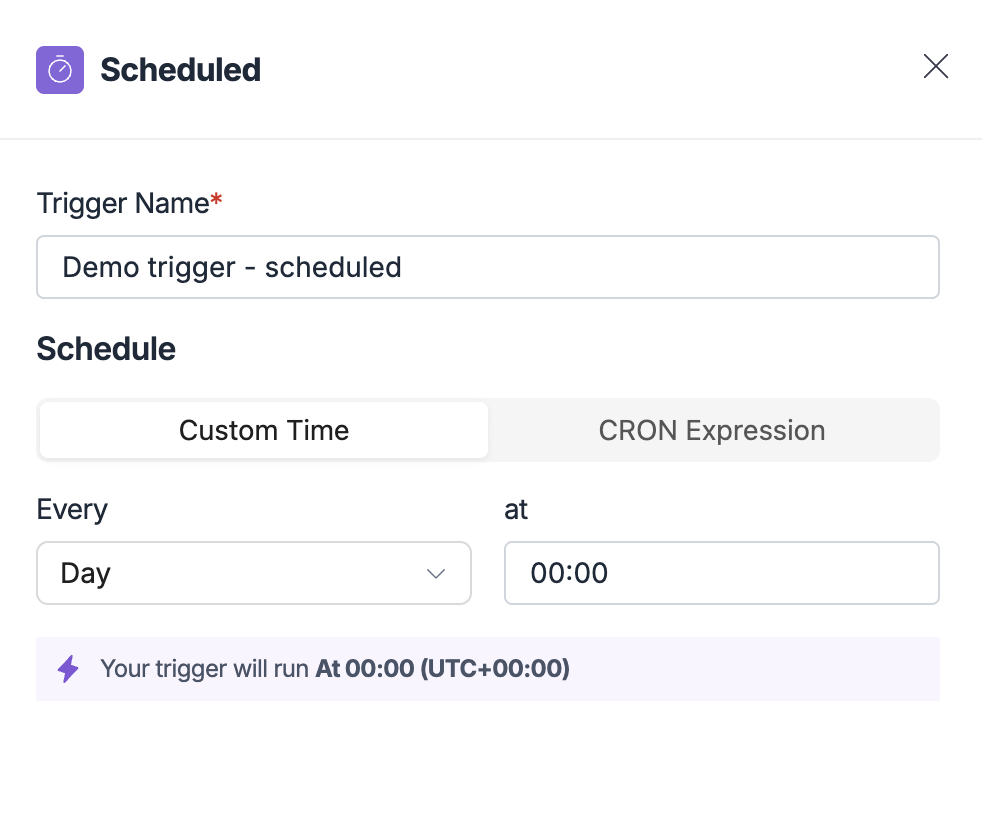Dismiss the dialog with the X button
Image resolution: width=982 pixels, height=836 pixels.
pos(935,66)
